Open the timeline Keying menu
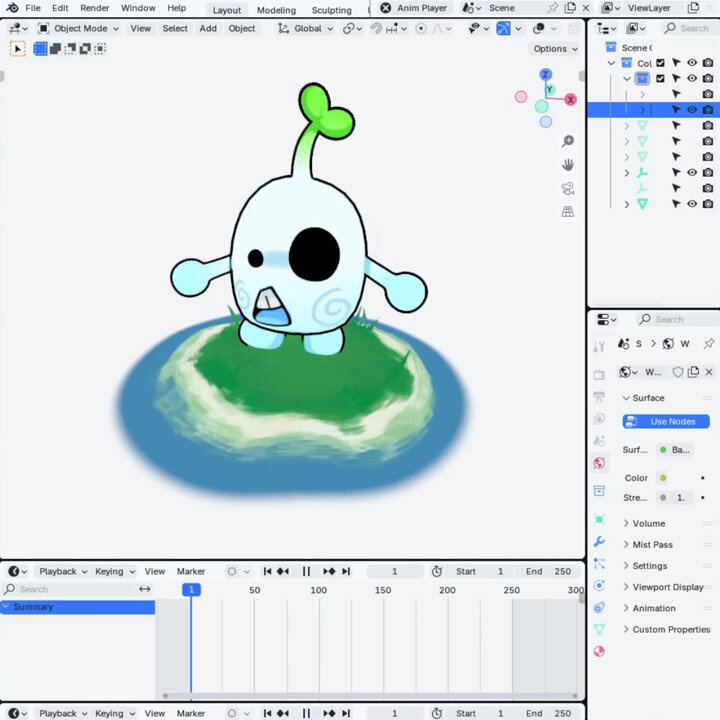Screen dimensions: 720x720 coord(115,571)
